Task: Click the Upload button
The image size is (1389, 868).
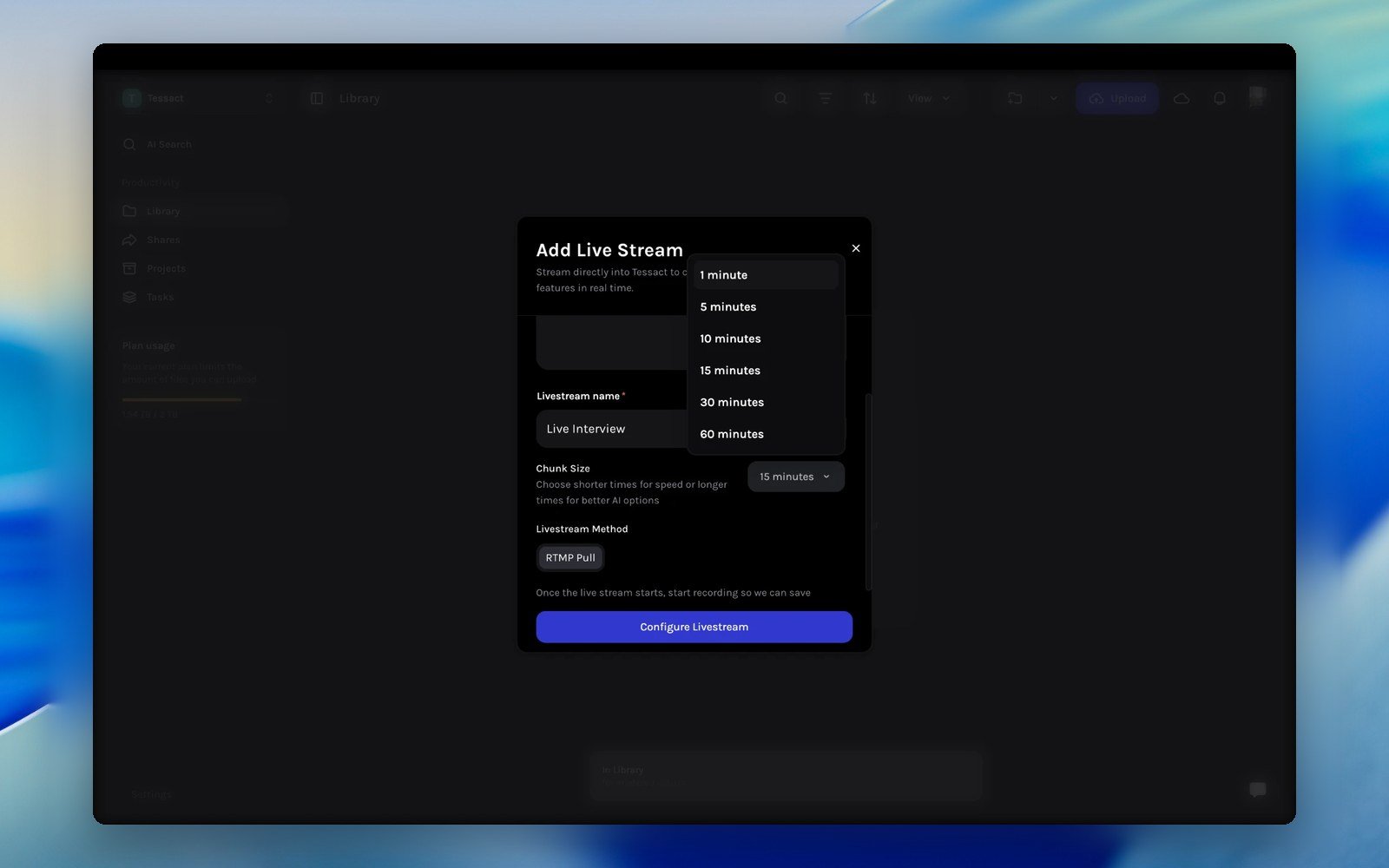Action: [1117, 98]
